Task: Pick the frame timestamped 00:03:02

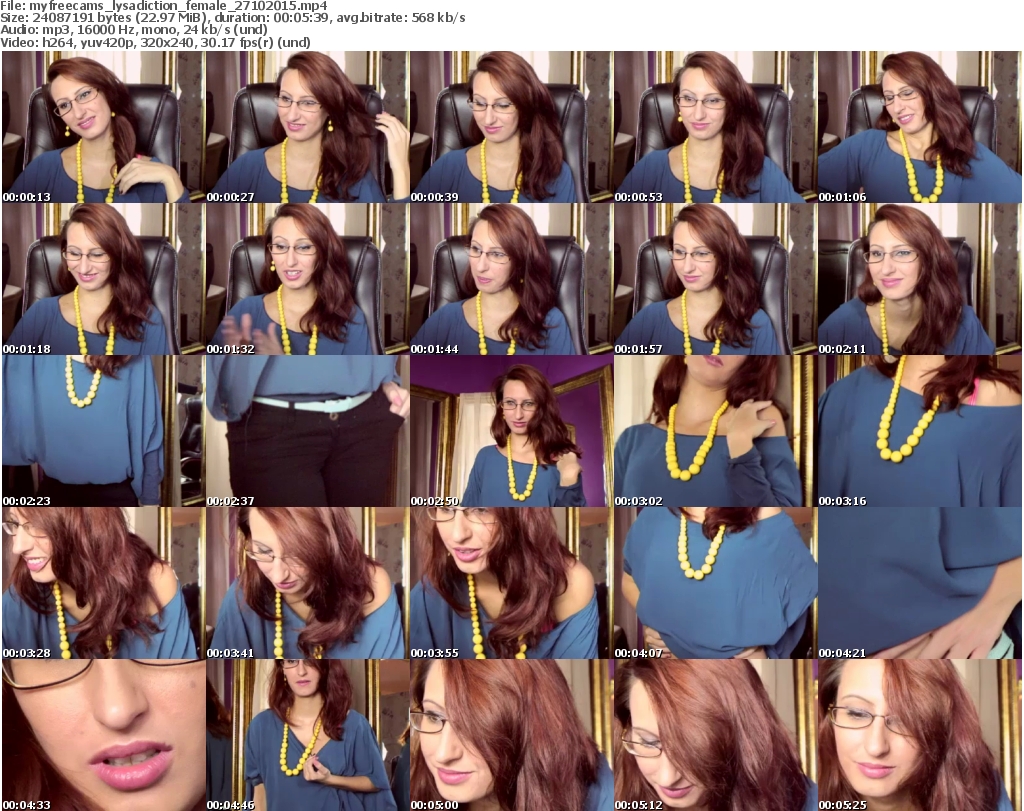Action: coord(716,431)
